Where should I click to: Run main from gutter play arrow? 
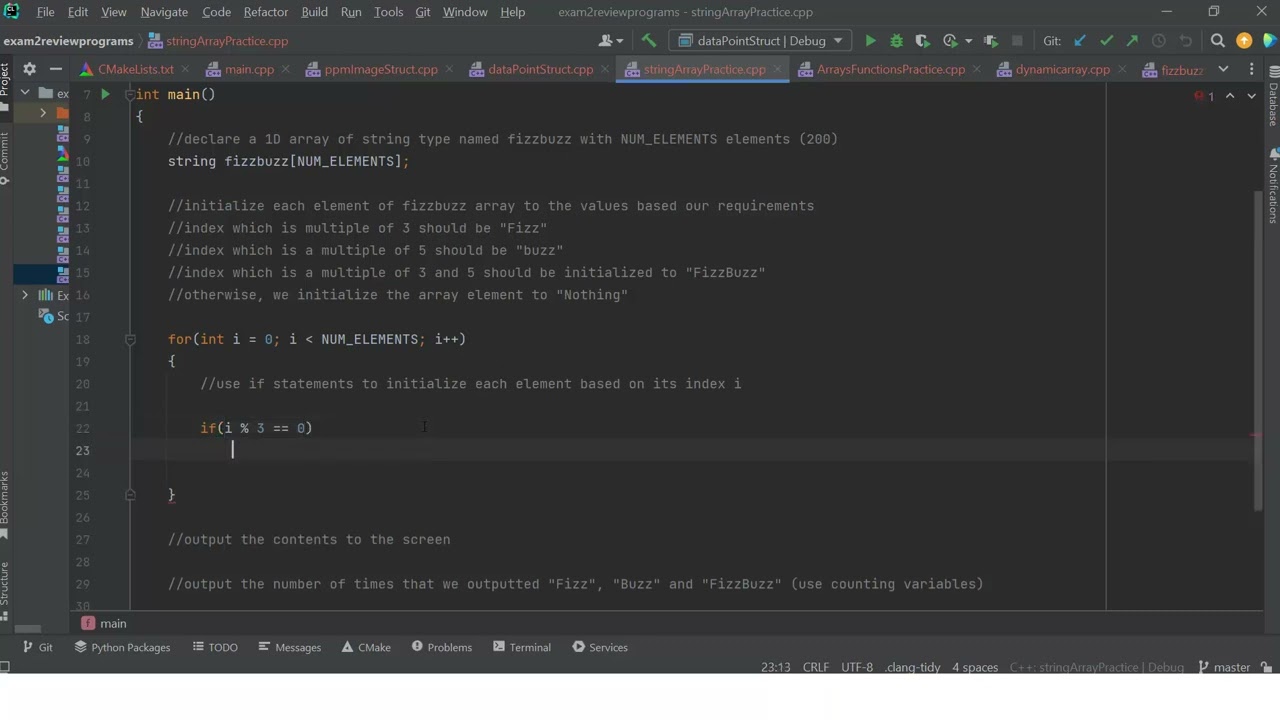click(105, 94)
